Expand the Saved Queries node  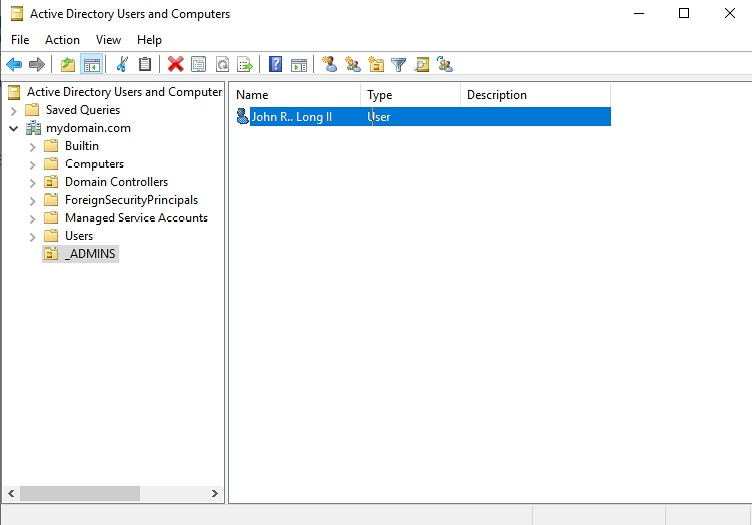pyautogui.click(x=14, y=111)
